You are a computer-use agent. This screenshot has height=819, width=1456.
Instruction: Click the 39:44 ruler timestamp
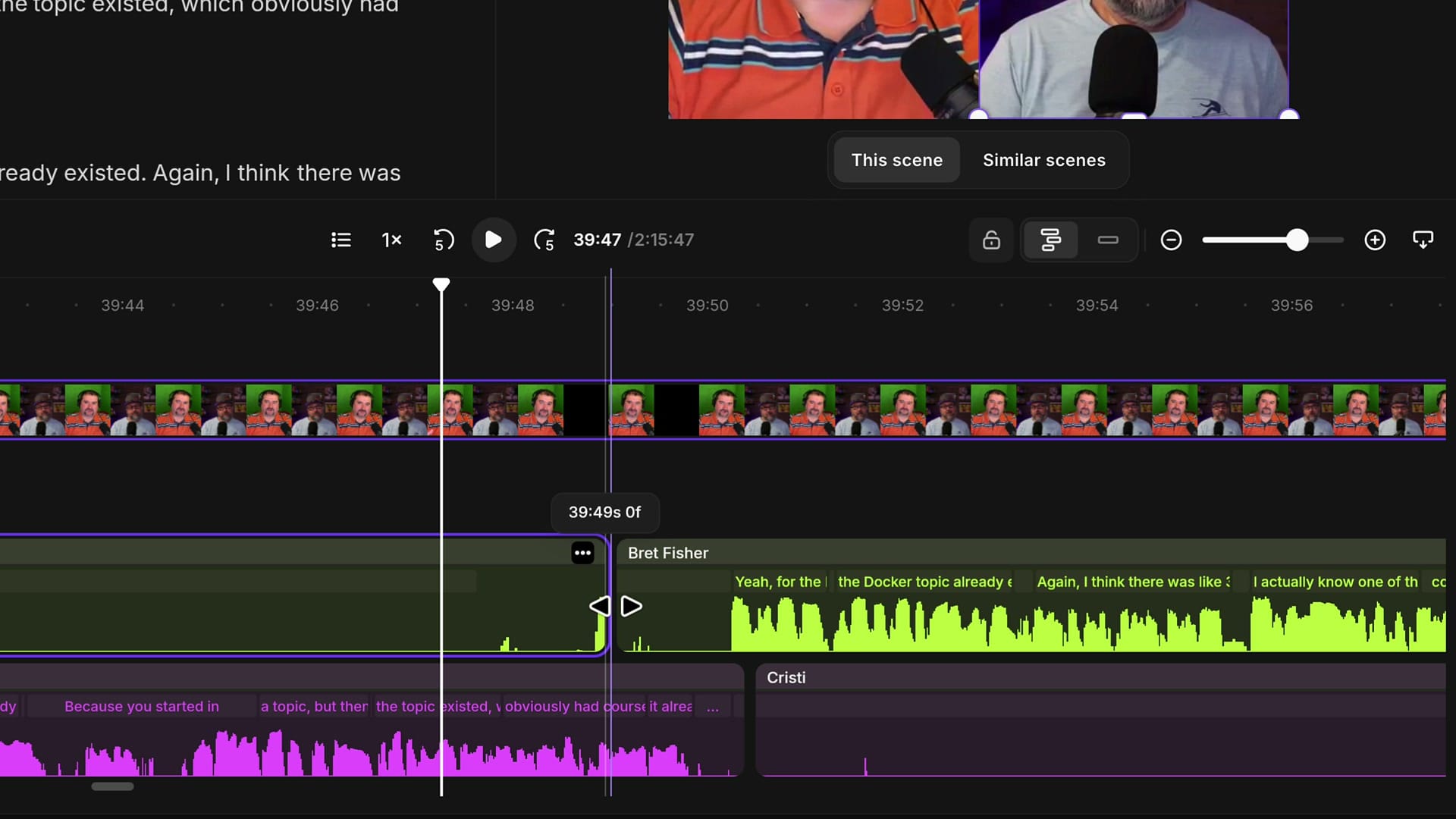click(x=123, y=305)
